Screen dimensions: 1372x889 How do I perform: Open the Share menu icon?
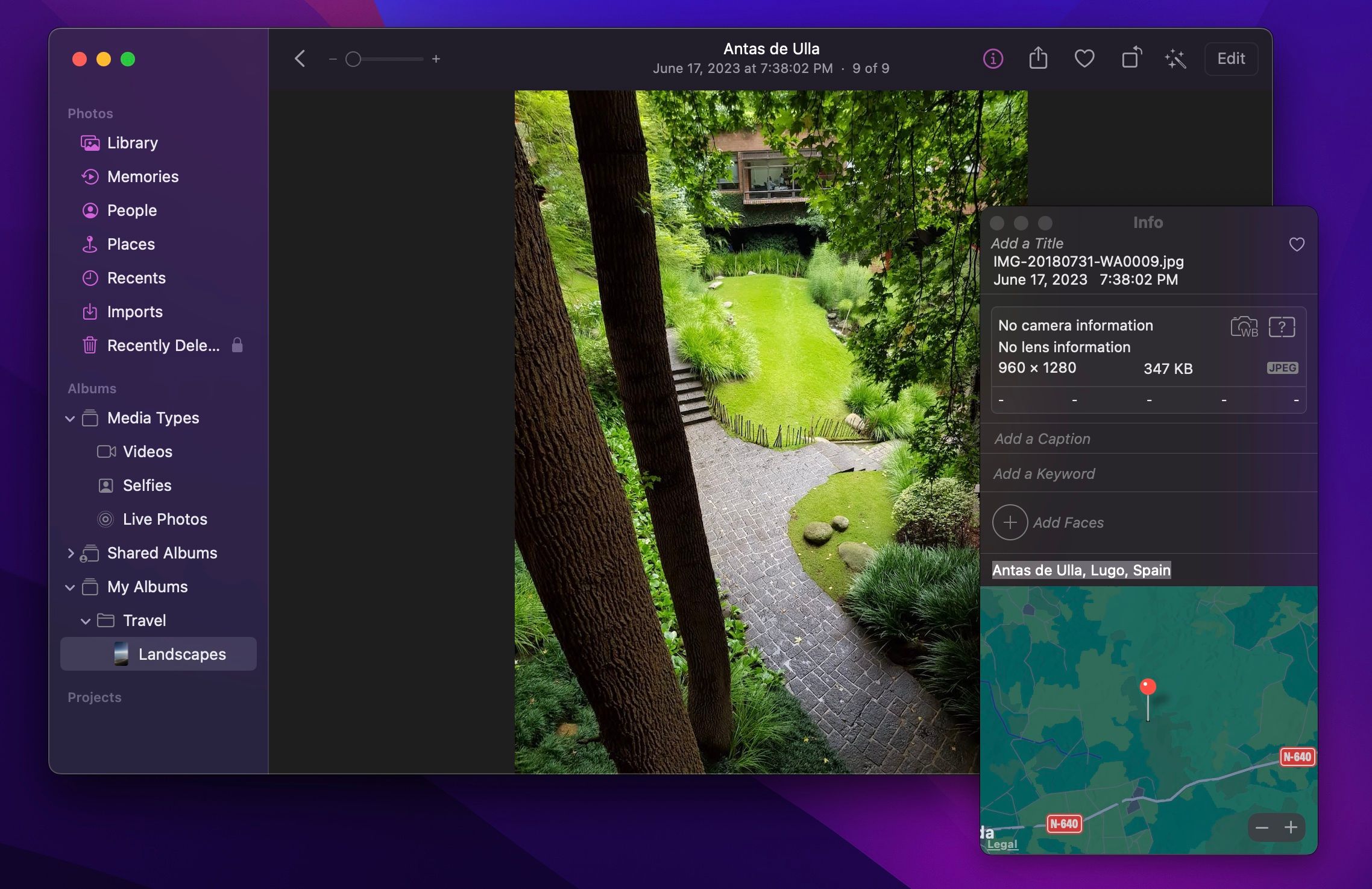pyautogui.click(x=1038, y=59)
